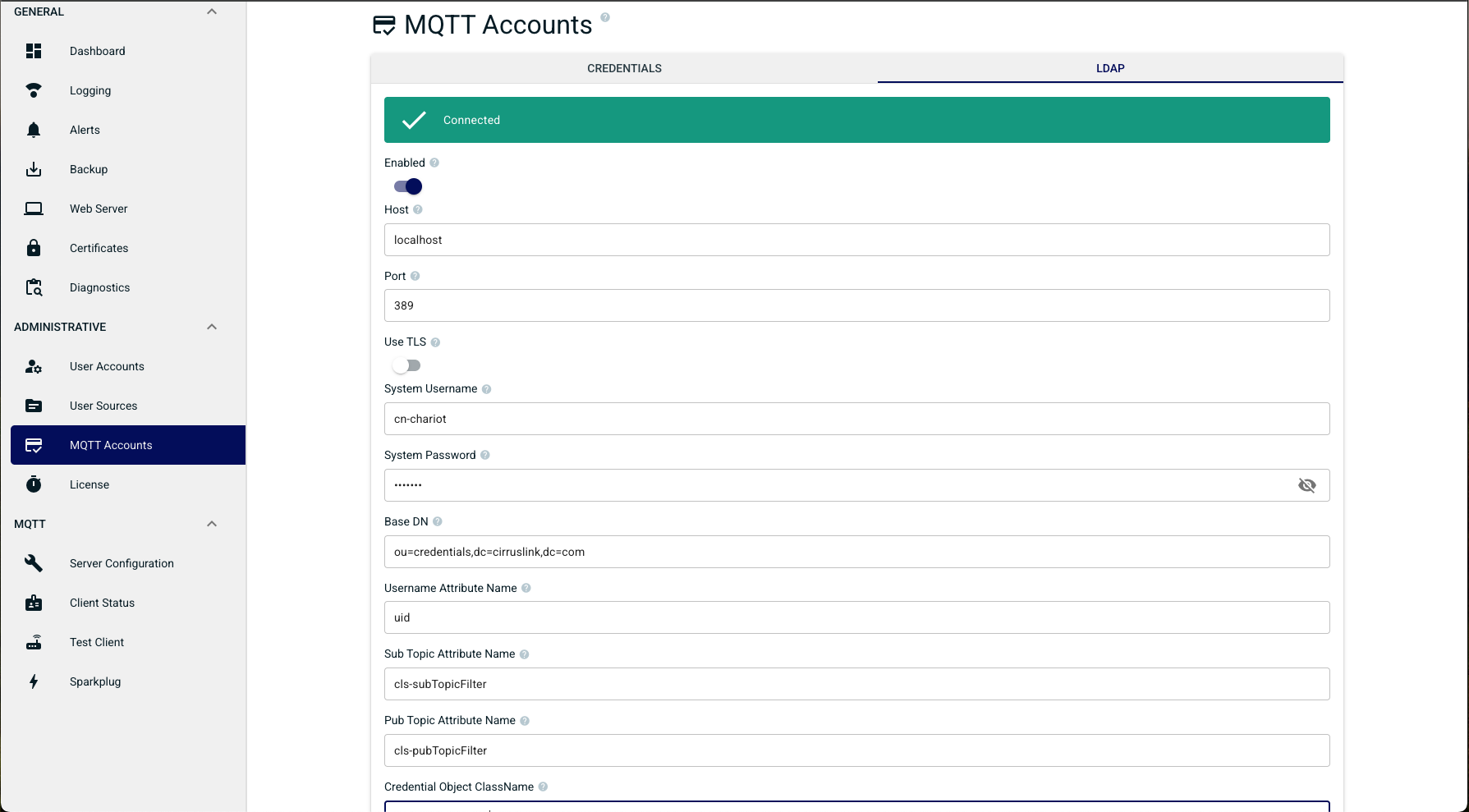Image resolution: width=1469 pixels, height=812 pixels.
Task: Click the Dashboard grid icon in sidebar
Action: pos(34,51)
